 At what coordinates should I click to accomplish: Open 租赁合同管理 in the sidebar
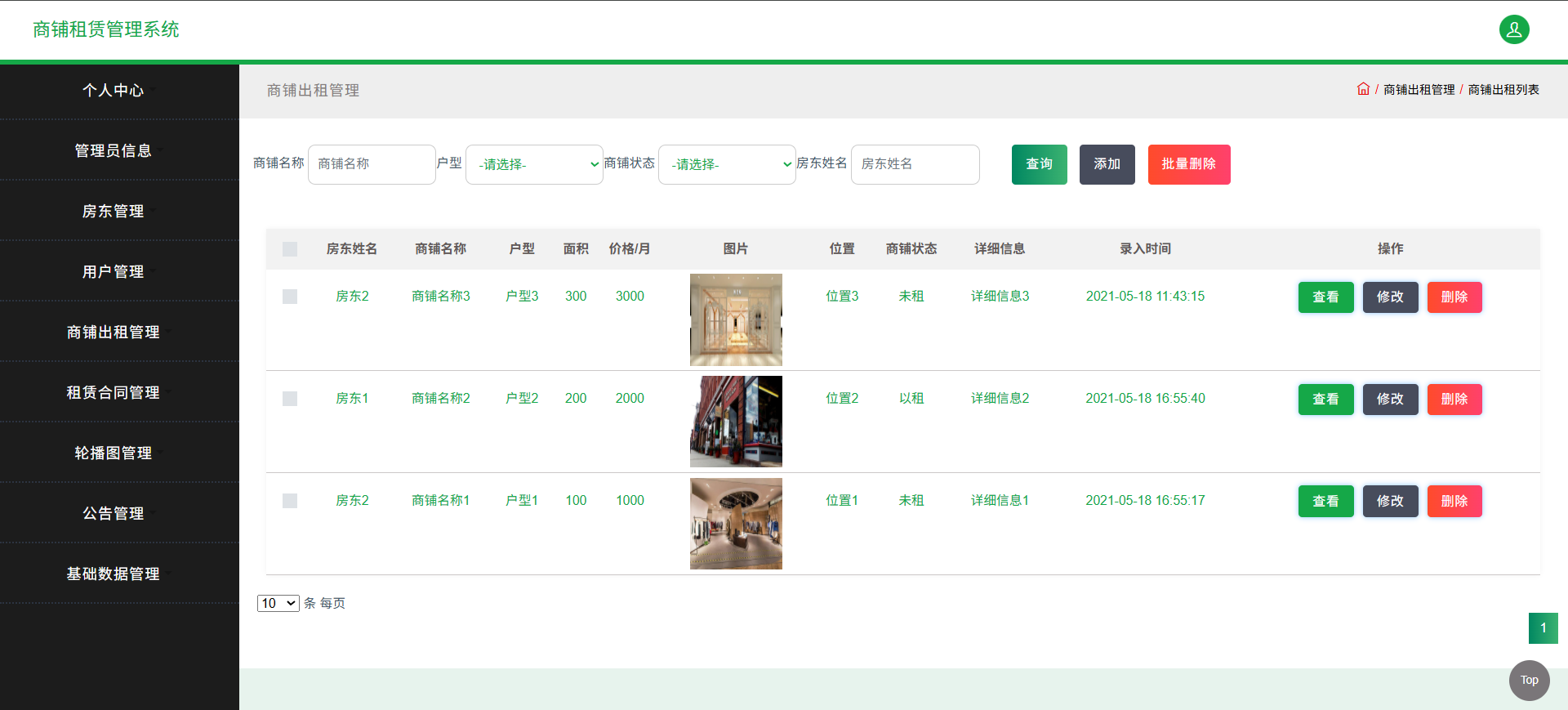click(x=113, y=392)
